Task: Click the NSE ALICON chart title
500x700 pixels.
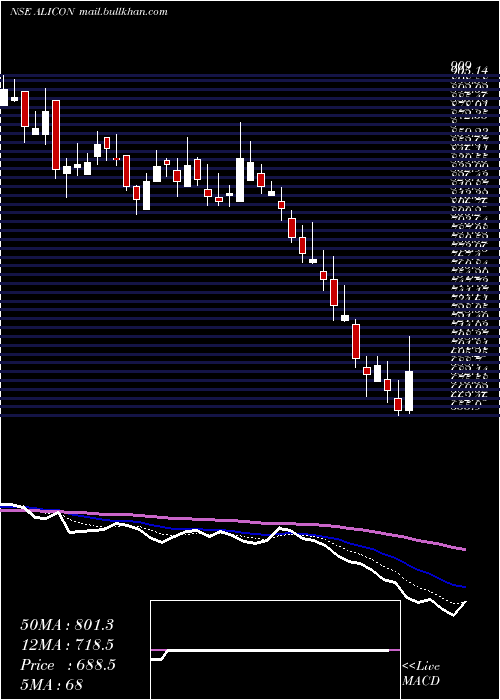Action: click(x=42, y=12)
